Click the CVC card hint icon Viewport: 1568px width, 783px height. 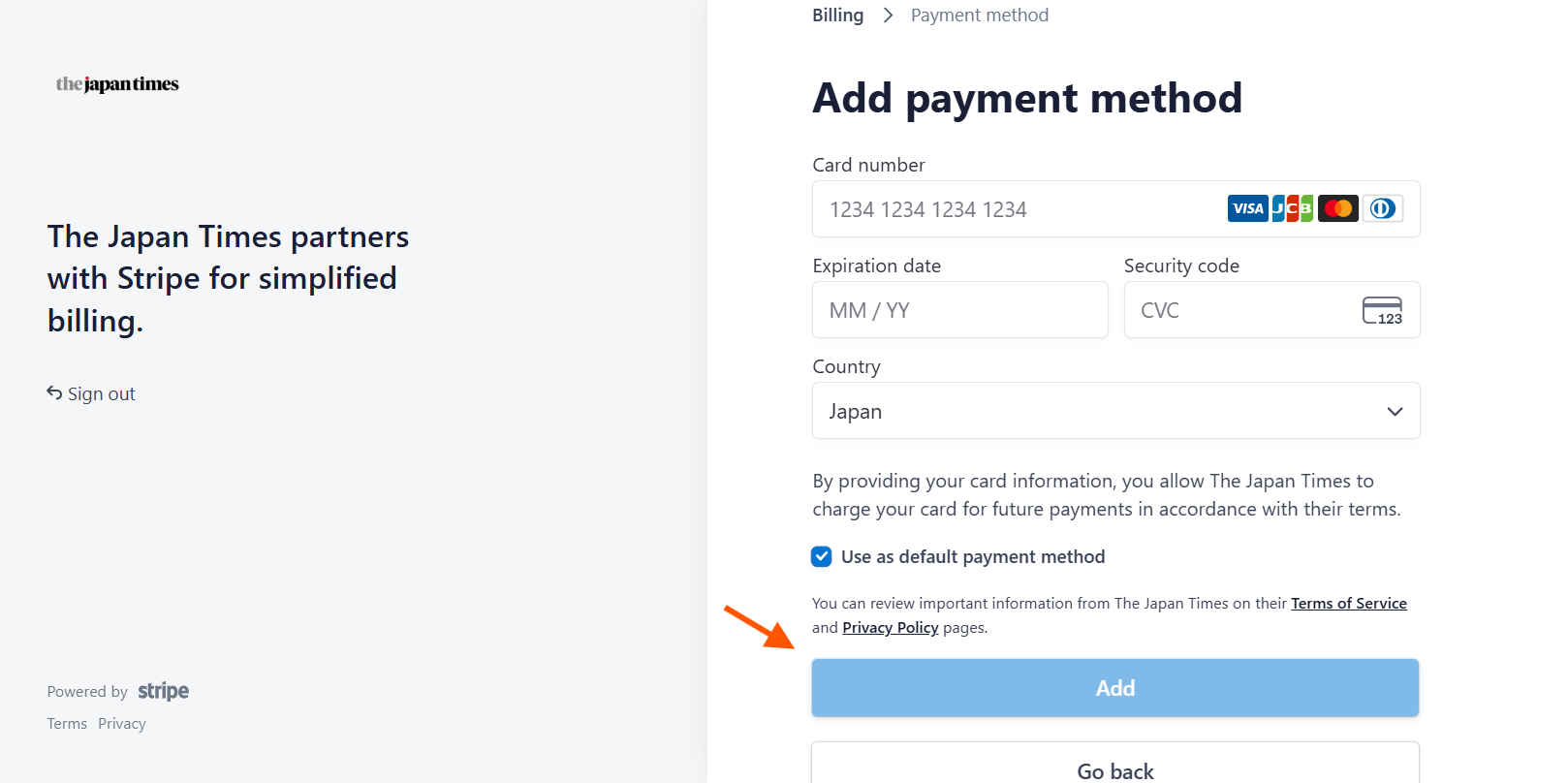tap(1383, 310)
